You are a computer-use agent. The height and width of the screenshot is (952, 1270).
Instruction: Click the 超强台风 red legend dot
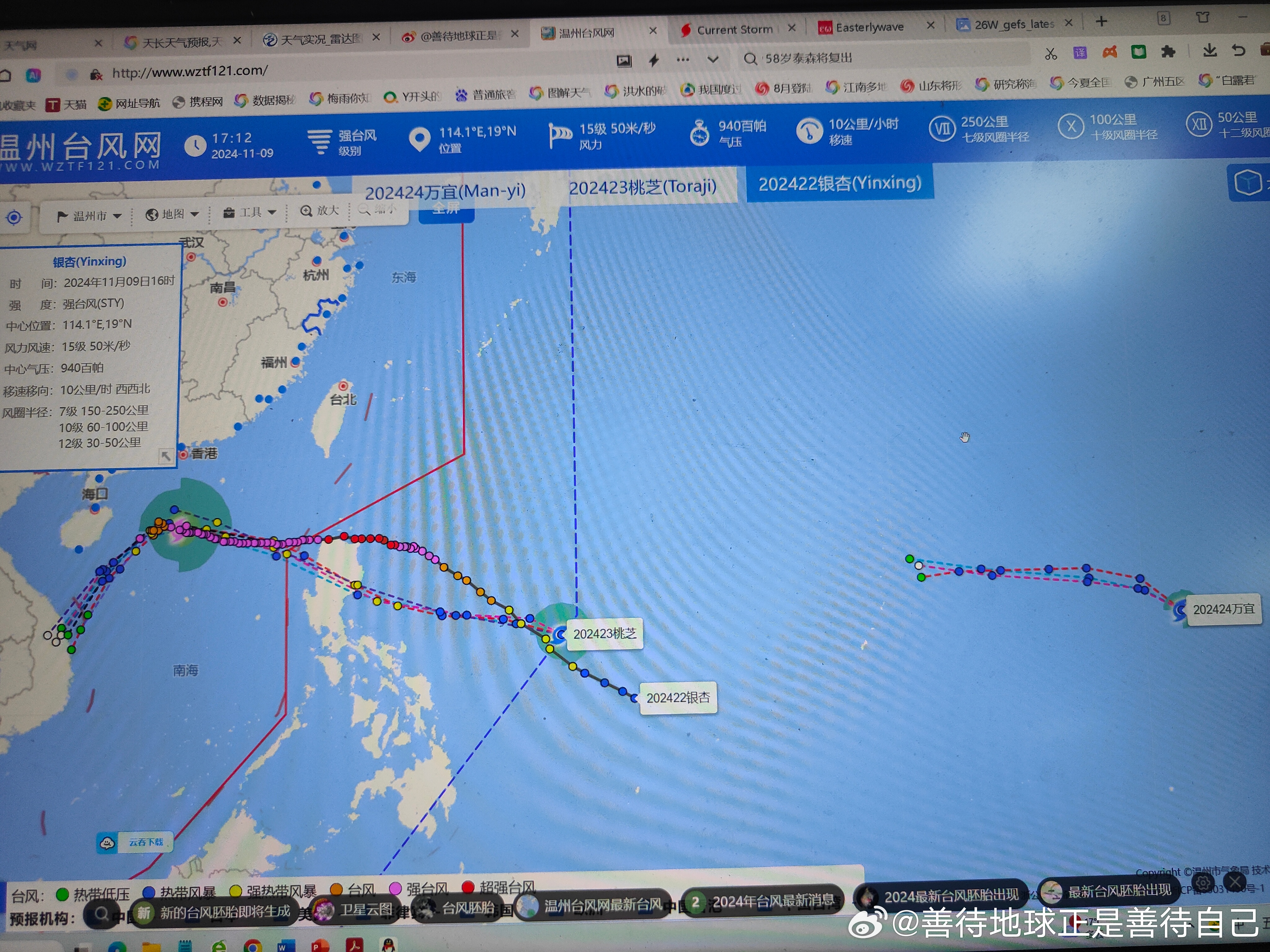468,887
